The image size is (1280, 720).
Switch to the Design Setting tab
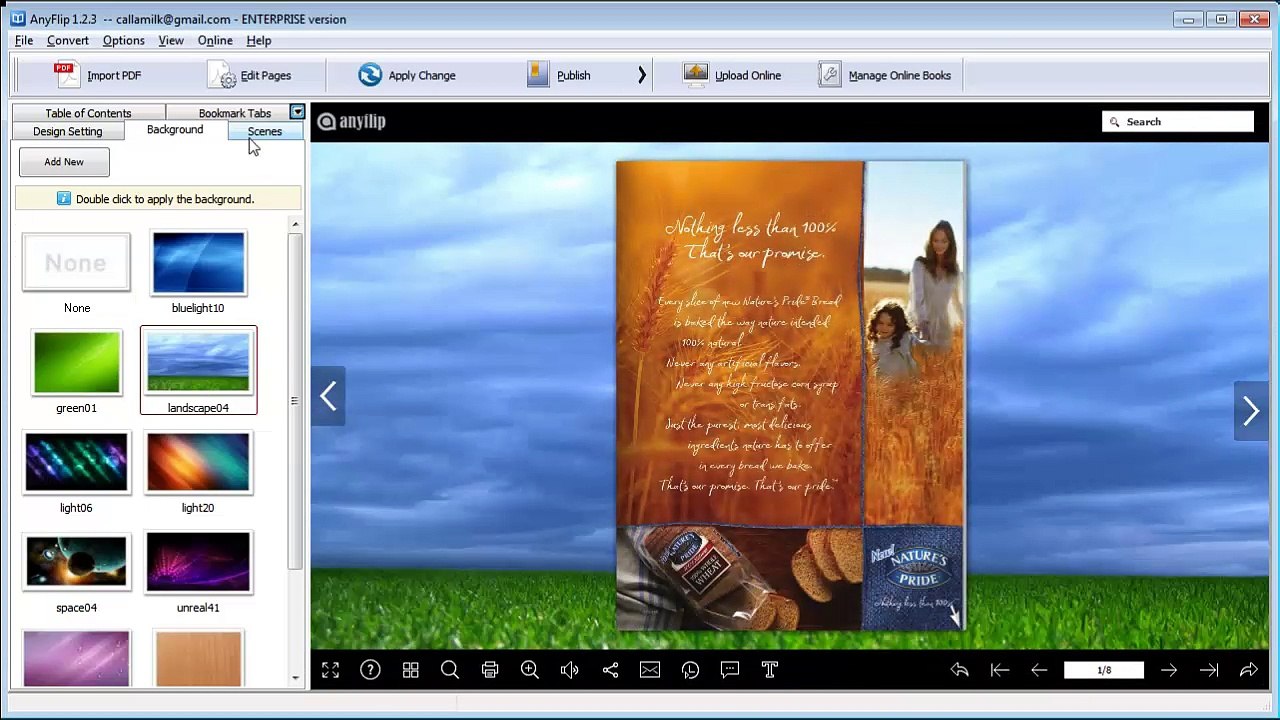tap(67, 131)
